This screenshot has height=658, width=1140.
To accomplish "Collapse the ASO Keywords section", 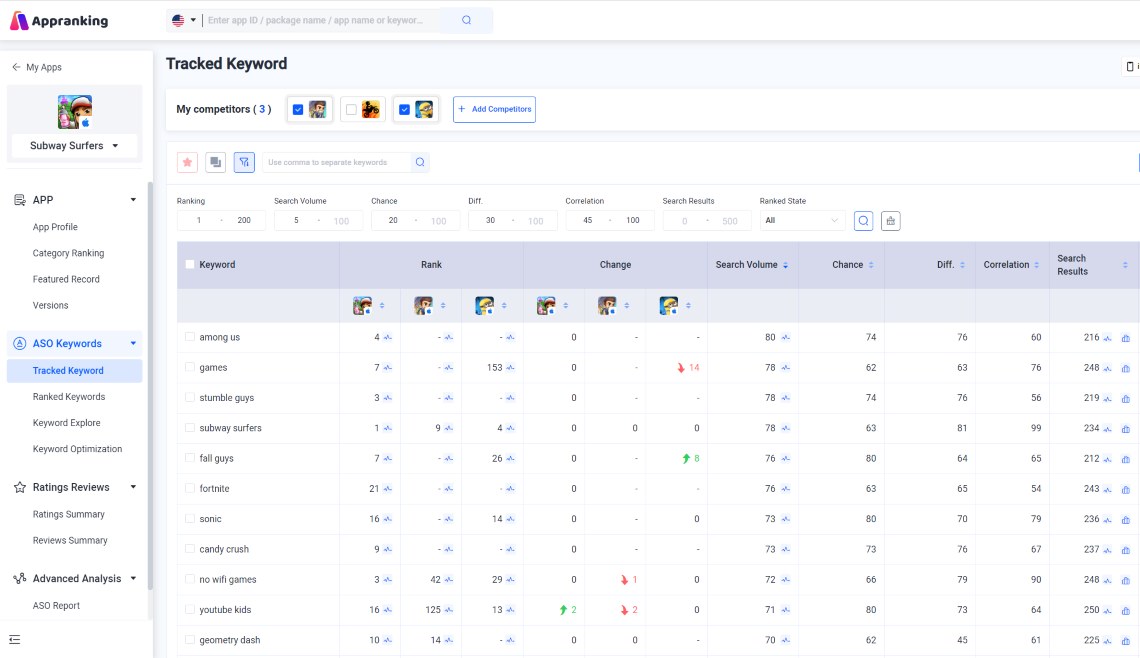I will (133, 343).
